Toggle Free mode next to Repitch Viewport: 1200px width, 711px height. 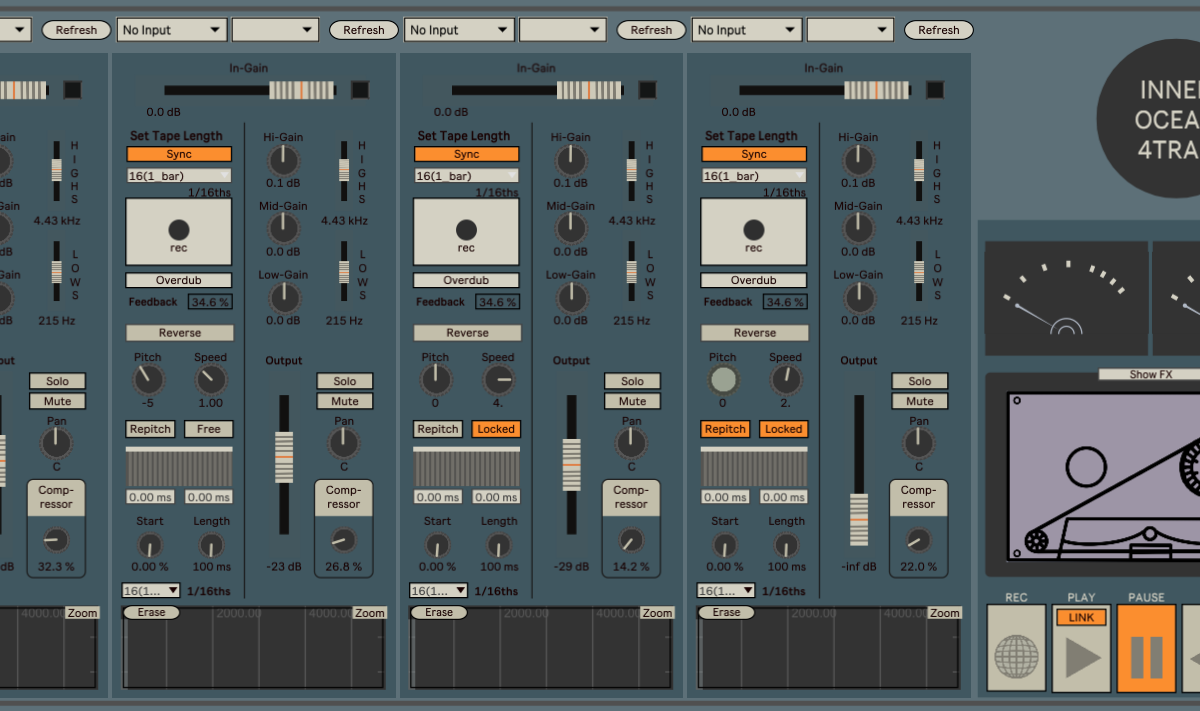point(209,429)
